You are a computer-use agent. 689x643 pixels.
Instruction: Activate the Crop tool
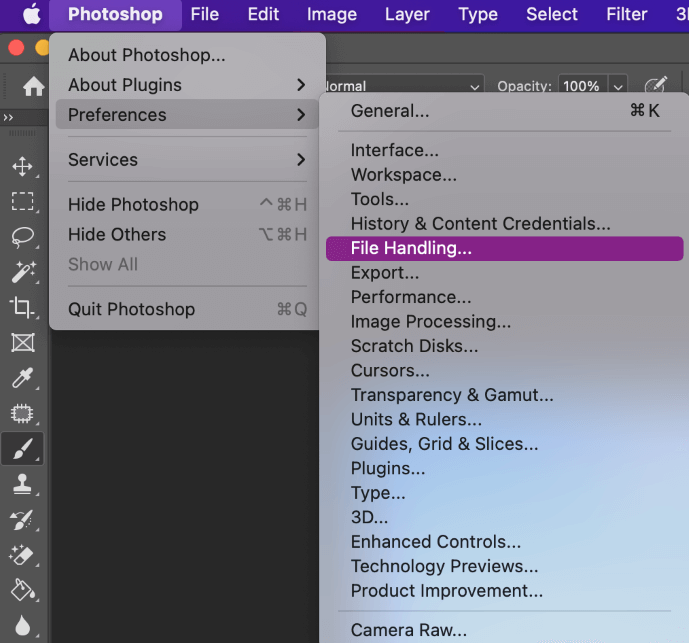(22, 307)
